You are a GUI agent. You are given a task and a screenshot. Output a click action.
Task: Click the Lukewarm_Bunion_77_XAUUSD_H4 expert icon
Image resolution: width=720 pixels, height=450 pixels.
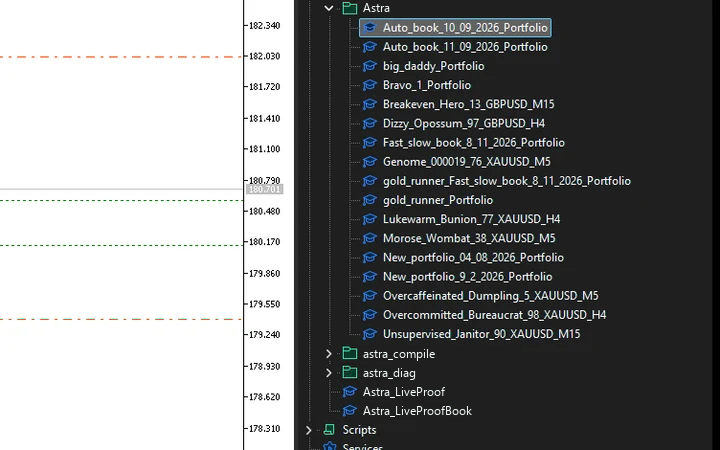click(x=370, y=219)
